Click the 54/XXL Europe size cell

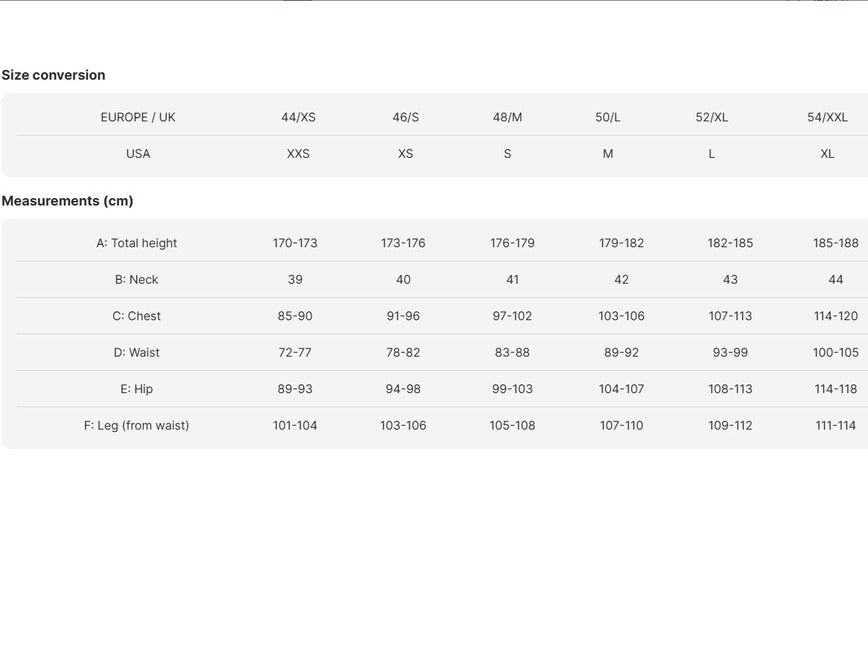pos(827,117)
